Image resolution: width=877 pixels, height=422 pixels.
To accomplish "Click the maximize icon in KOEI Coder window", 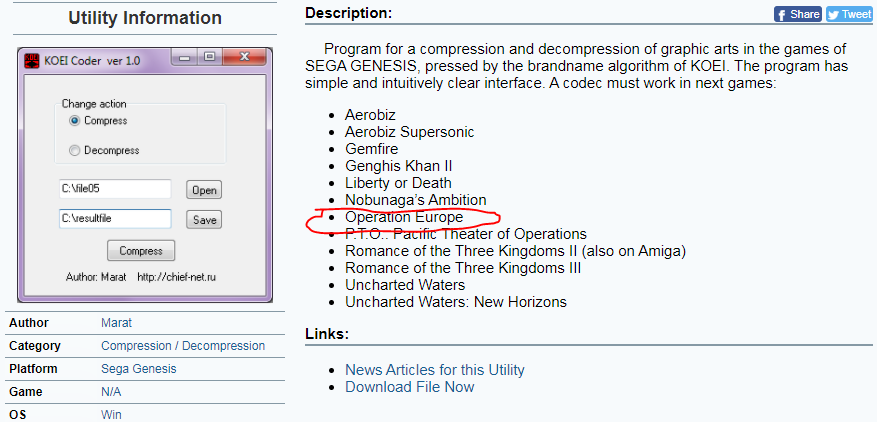I will point(210,58).
